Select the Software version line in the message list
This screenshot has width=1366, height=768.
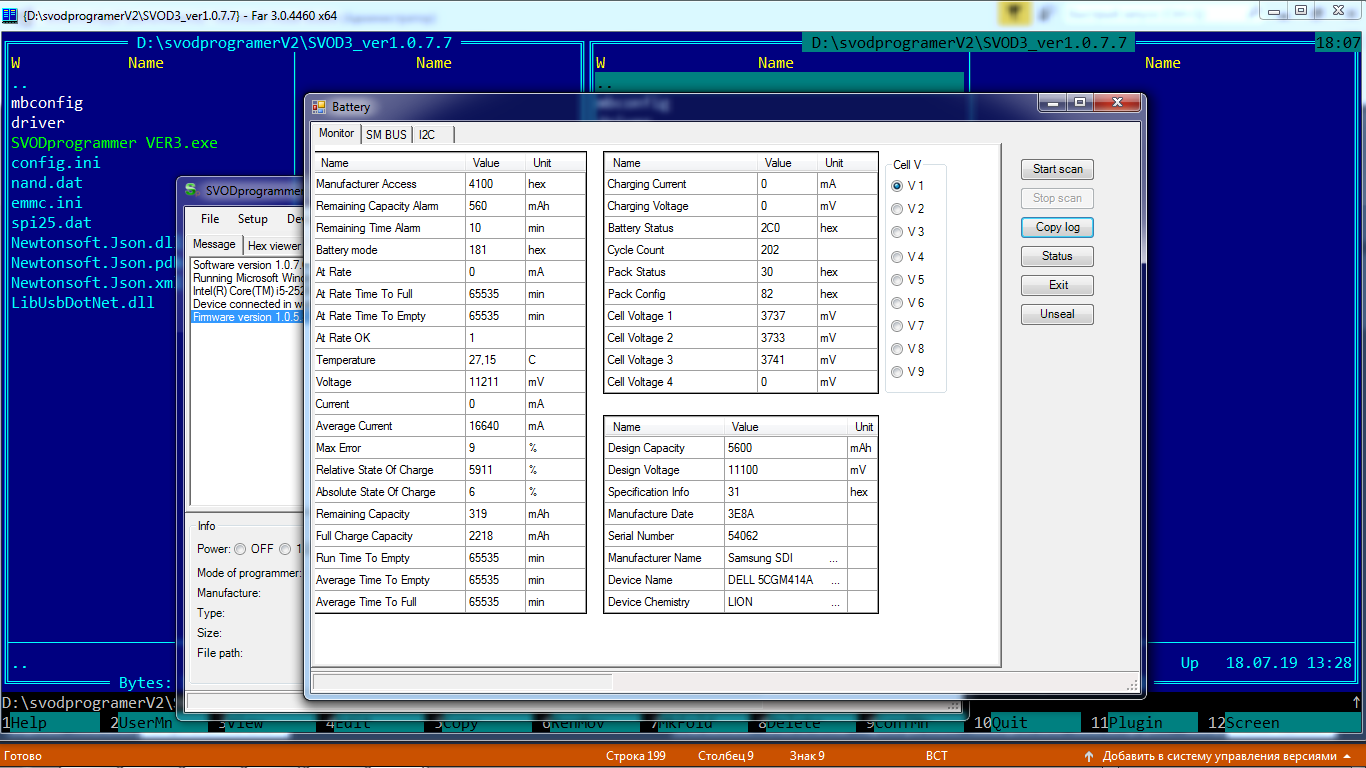(248, 265)
